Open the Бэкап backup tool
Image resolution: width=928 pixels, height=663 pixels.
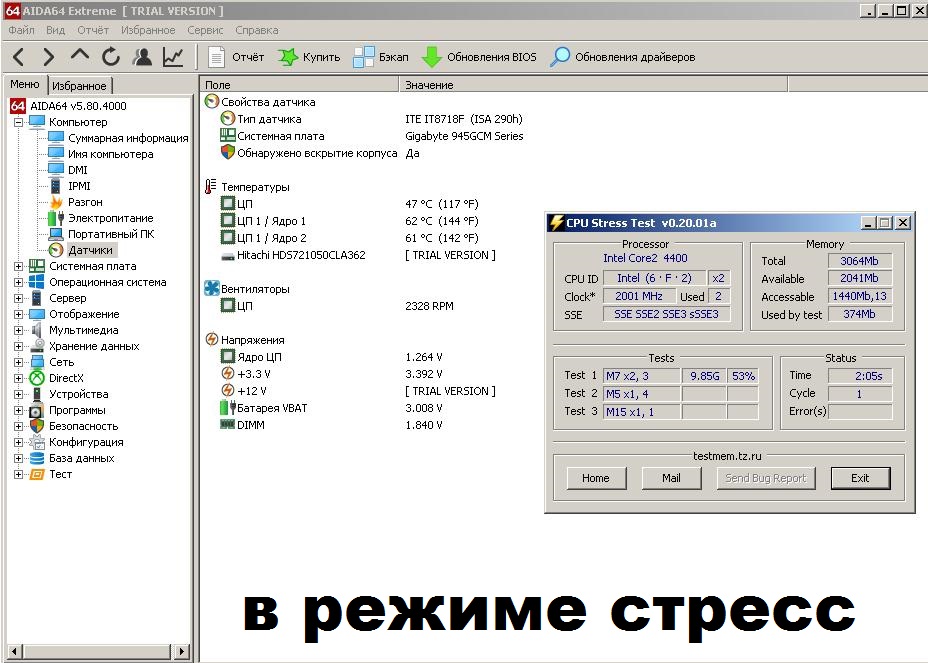coord(381,57)
